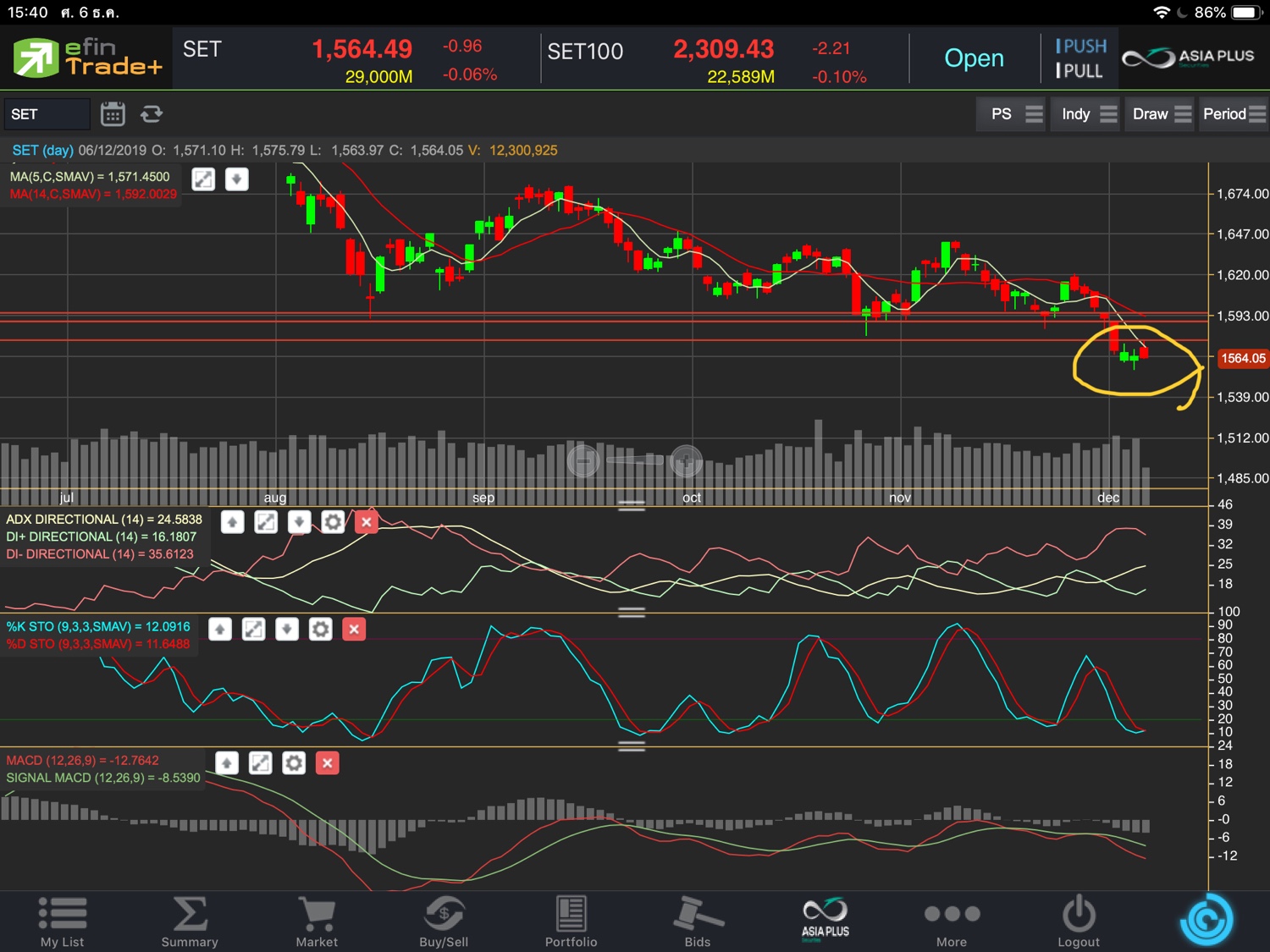Tap the efin Trade+ logo
This screenshot has height=952, width=1270.
pyautogui.click(x=86, y=58)
